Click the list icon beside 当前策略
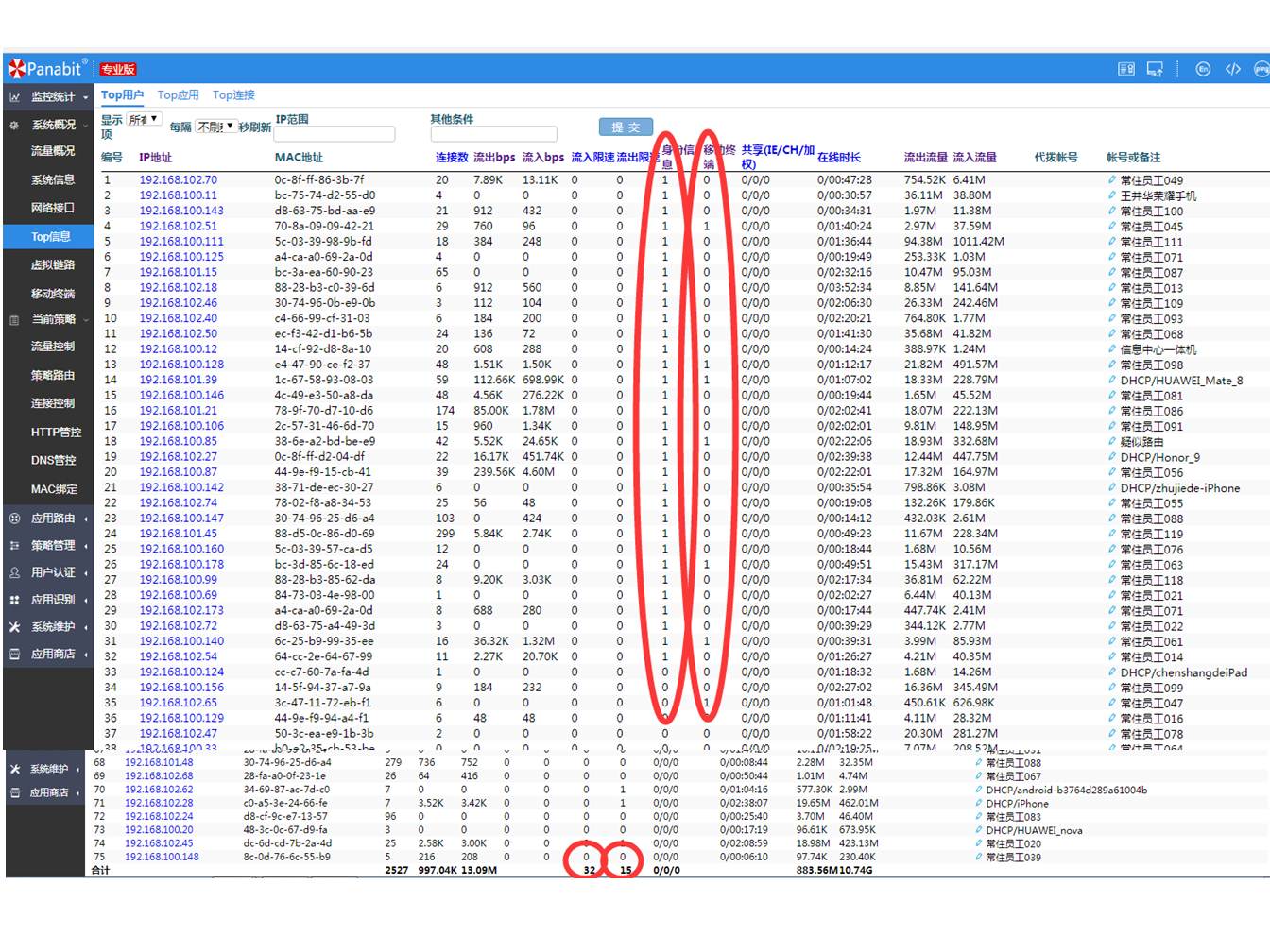Viewport: 1270px width, 952px height. 14,320
